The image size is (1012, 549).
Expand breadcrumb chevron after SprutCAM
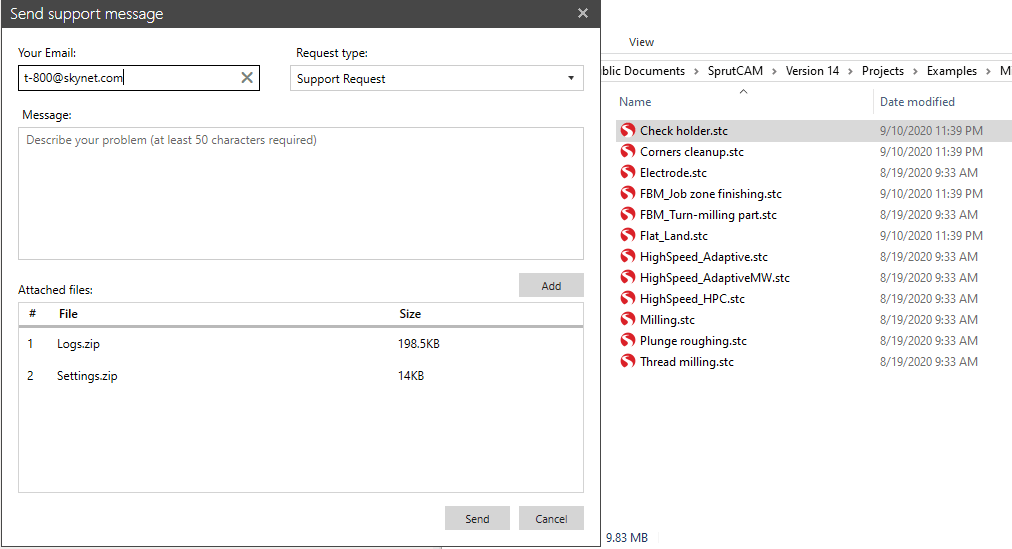pyautogui.click(x=774, y=72)
